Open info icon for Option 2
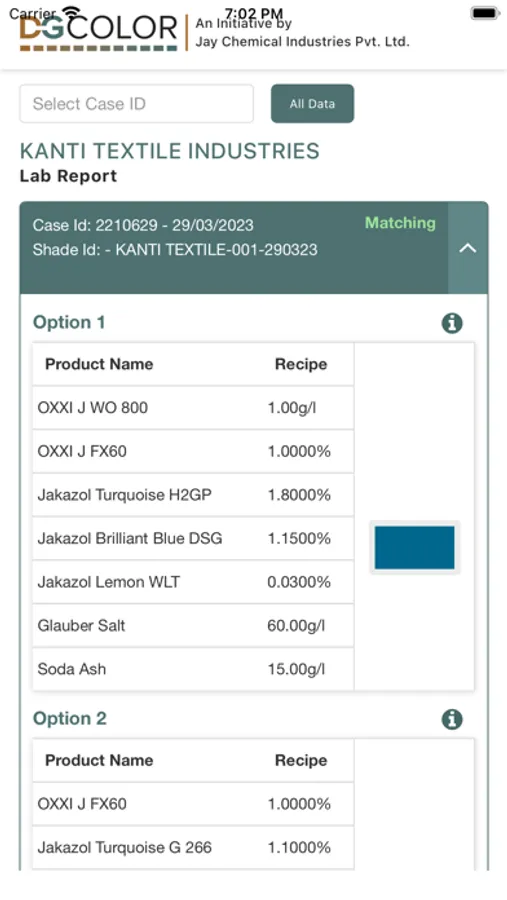This screenshot has height=900, width=507. (452, 719)
